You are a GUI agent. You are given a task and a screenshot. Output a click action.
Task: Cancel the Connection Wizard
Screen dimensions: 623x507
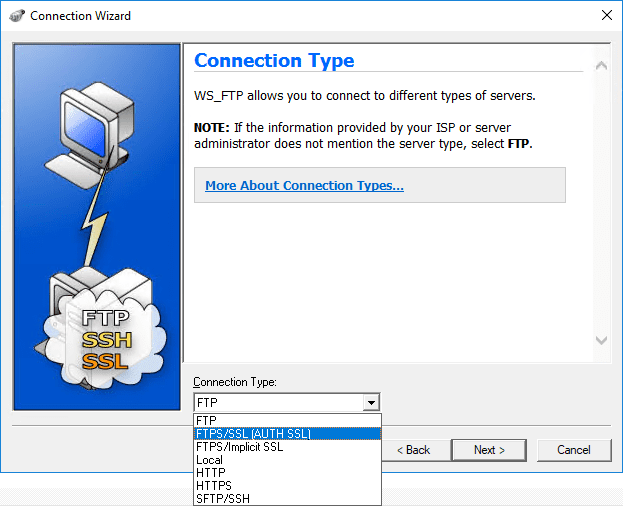coord(574,450)
